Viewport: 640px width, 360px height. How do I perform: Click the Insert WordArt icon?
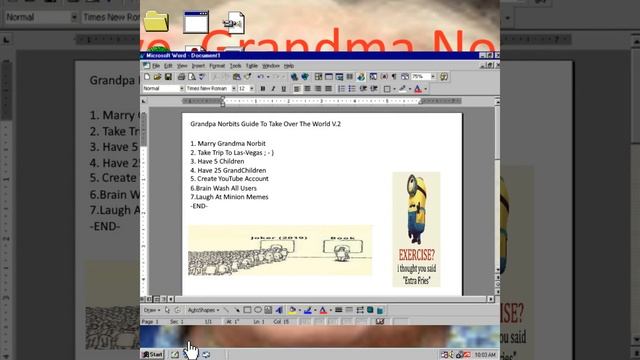279,310
